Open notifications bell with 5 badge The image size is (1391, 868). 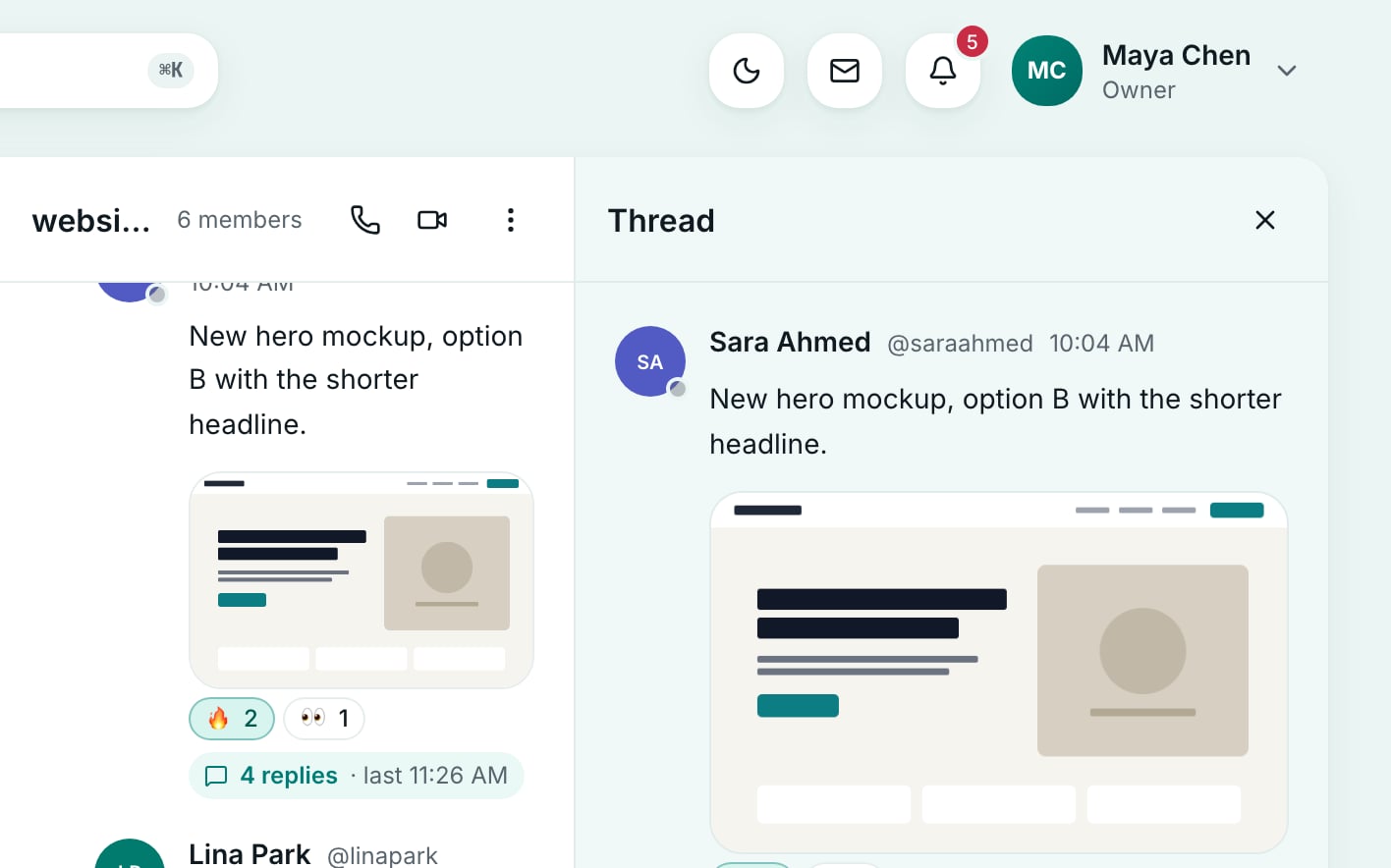(x=943, y=71)
